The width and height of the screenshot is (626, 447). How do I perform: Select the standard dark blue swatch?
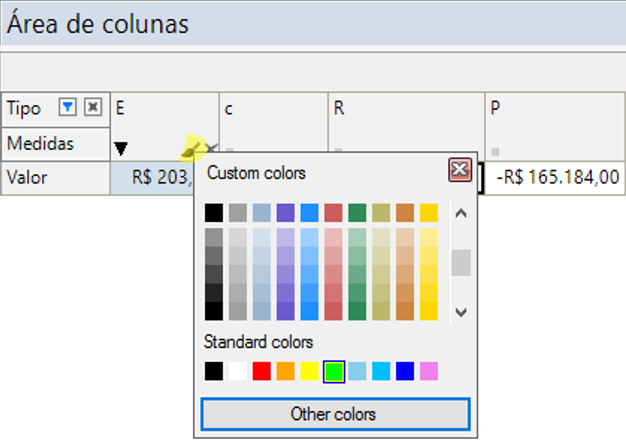point(405,371)
